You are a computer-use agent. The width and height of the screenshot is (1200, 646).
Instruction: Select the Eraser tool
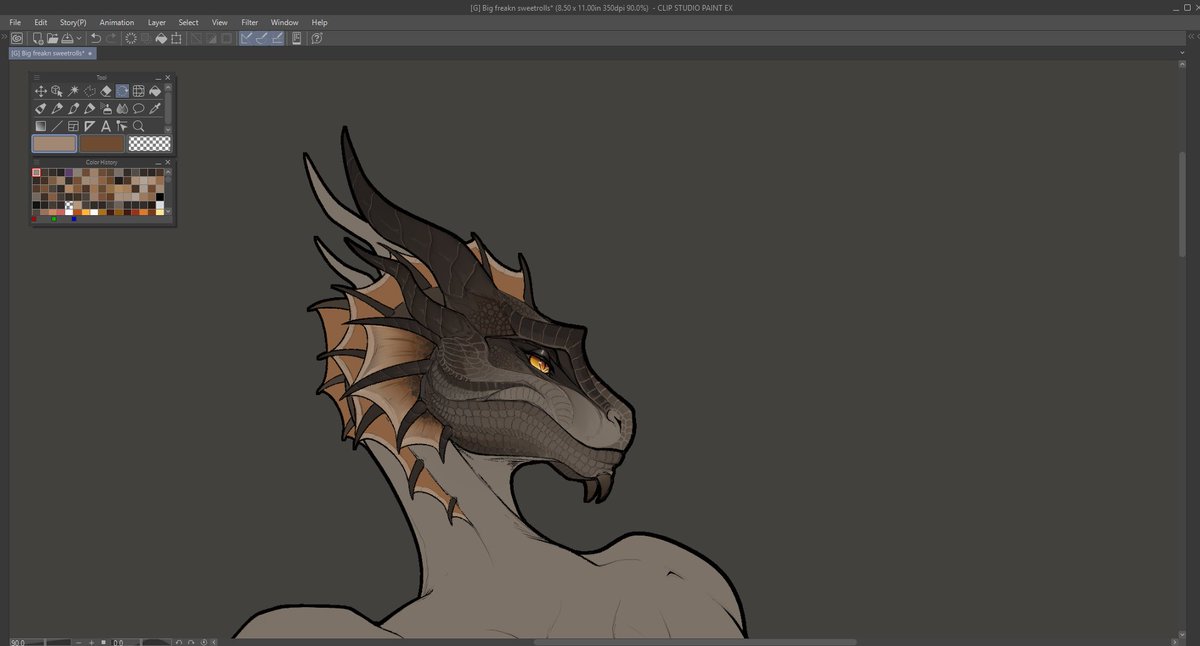105,91
